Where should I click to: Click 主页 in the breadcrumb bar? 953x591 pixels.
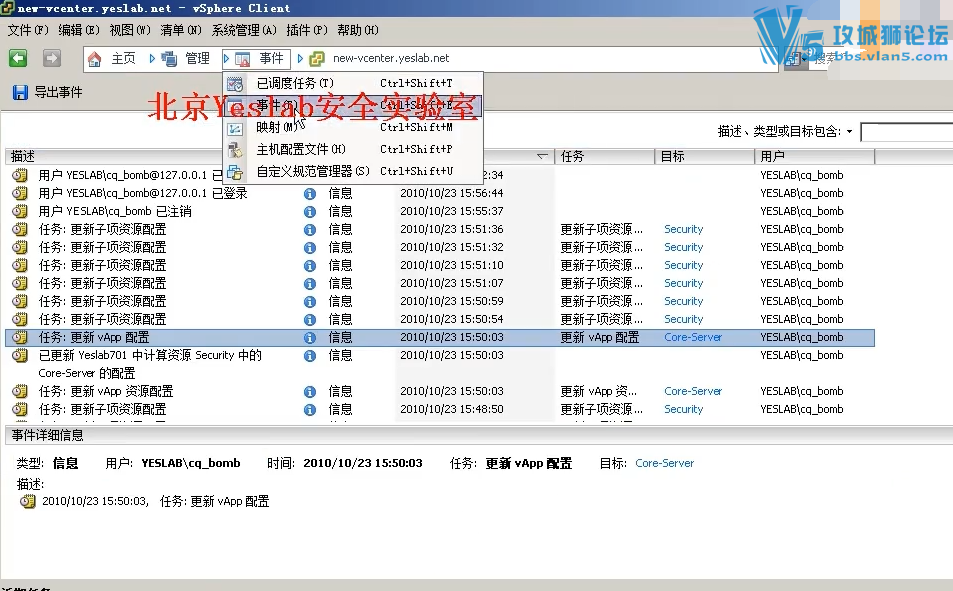coord(123,59)
